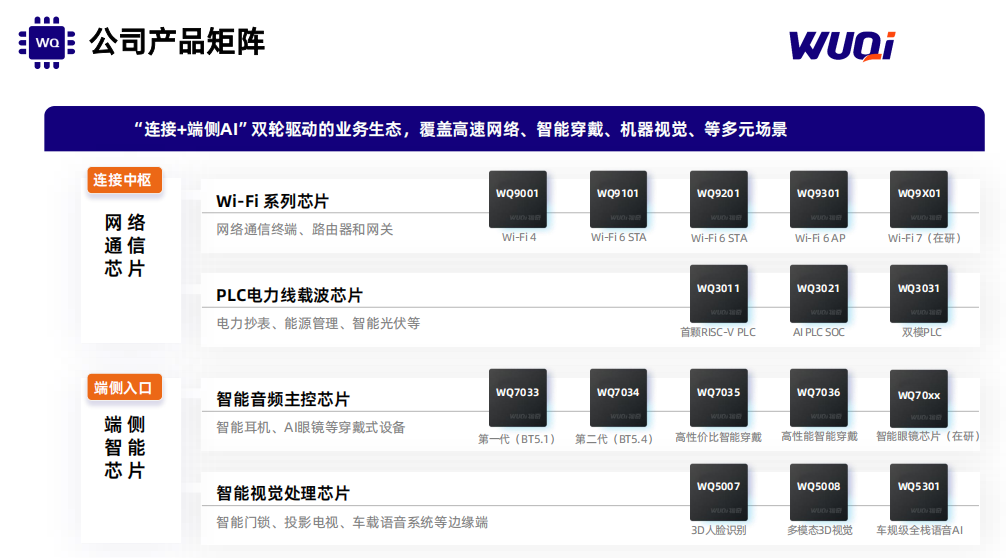The width and height of the screenshot is (1006, 558).
Task: Select the WQ7034 chip image
Action: 618,398
